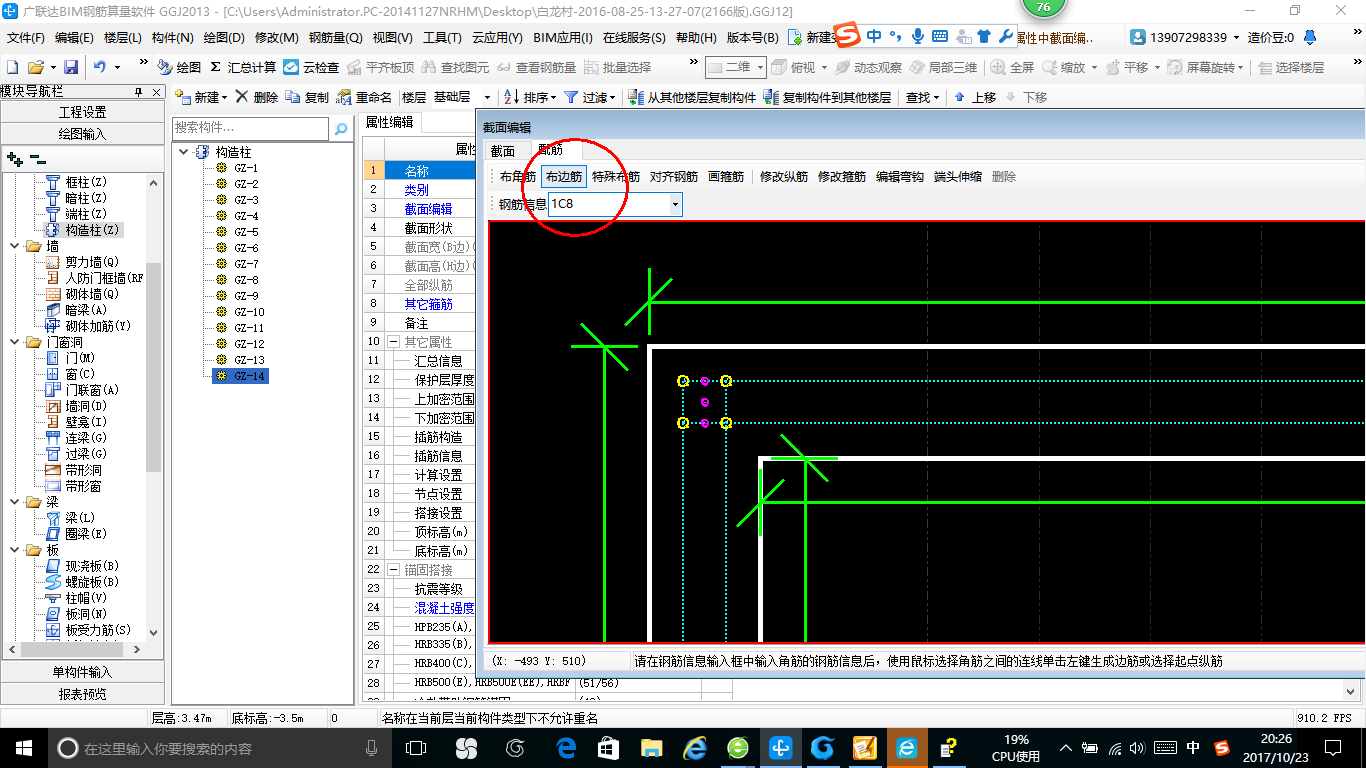Collapse the 门窗洞 category
Screen dimensions: 1366x768
click(15, 342)
